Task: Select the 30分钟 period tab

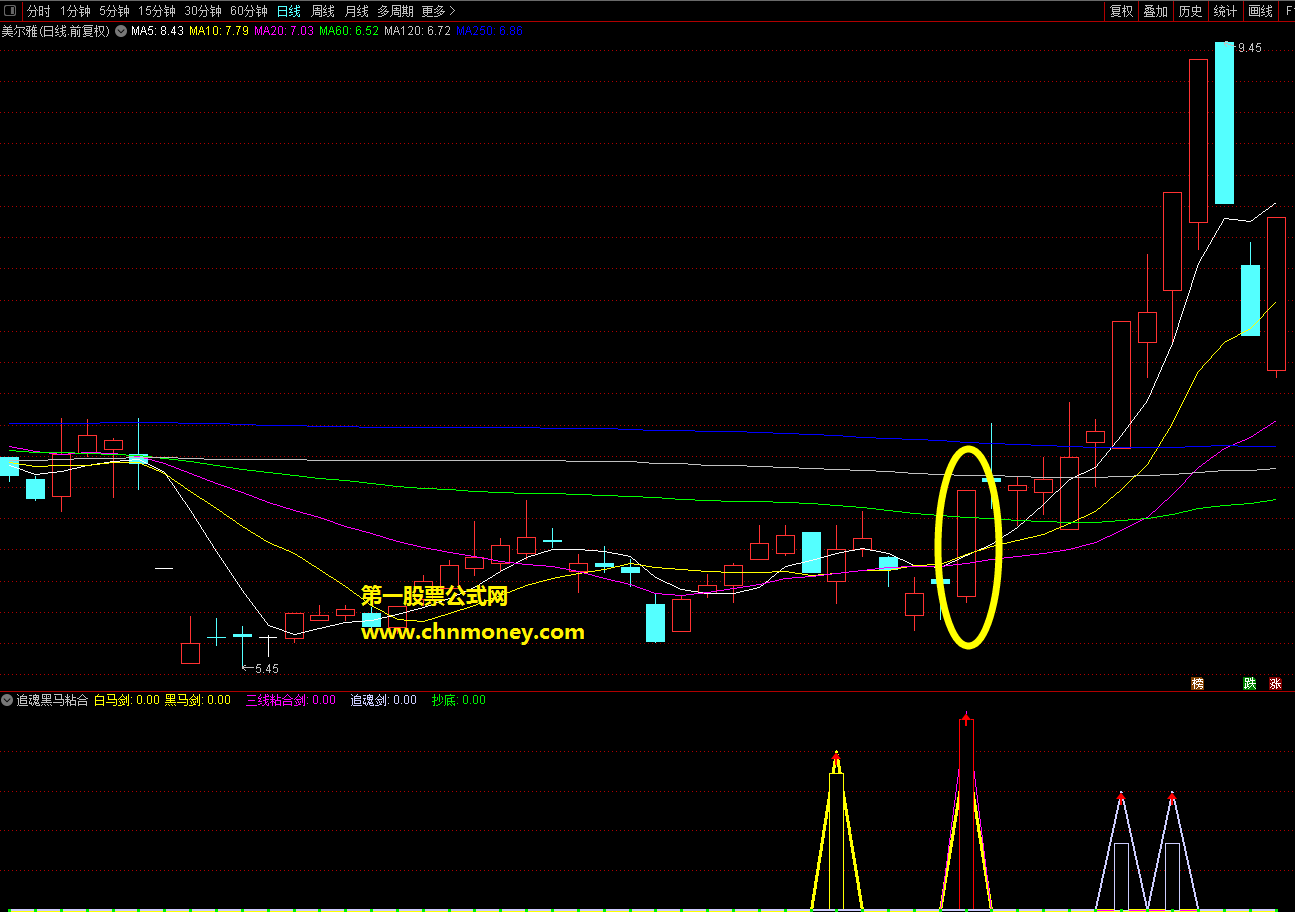Action: [203, 11]
